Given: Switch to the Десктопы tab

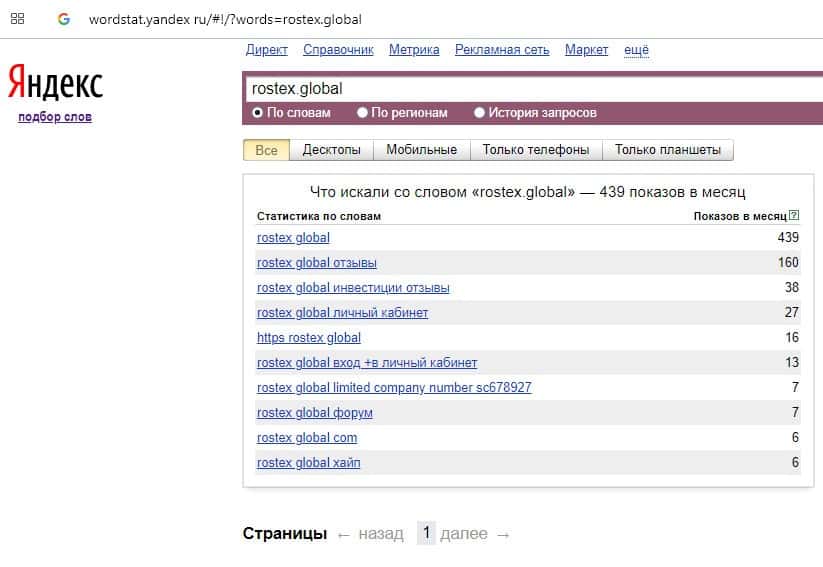Looking at the screenshot, I should coord(331,150).
